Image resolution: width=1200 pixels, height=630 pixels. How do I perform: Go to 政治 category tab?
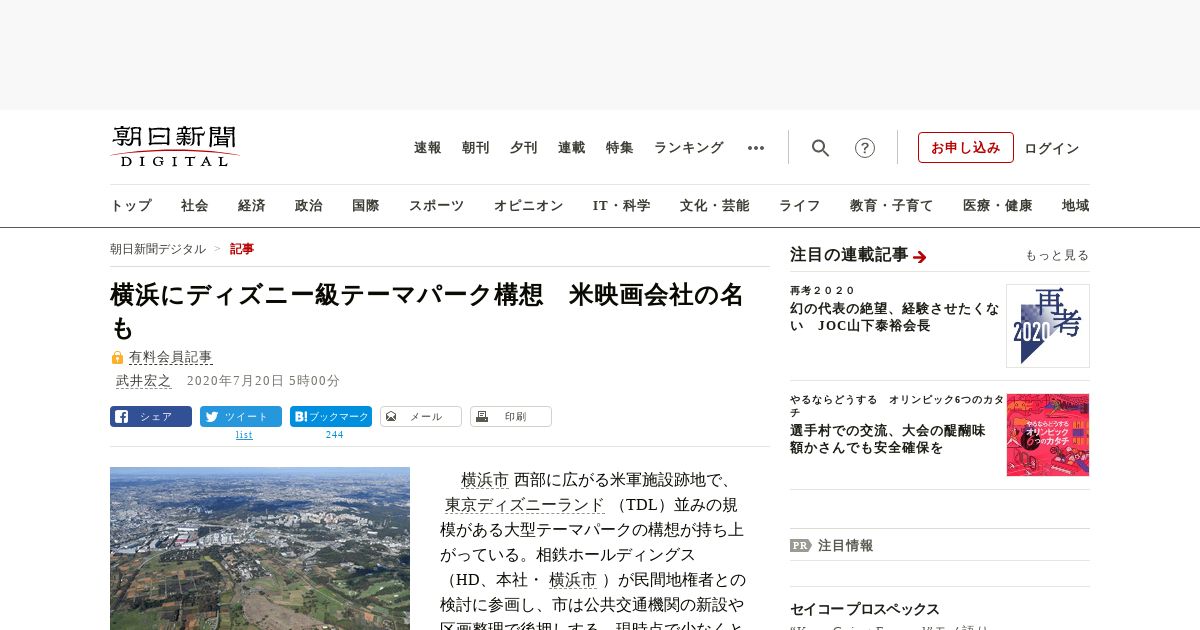click(x=309, y=206)
